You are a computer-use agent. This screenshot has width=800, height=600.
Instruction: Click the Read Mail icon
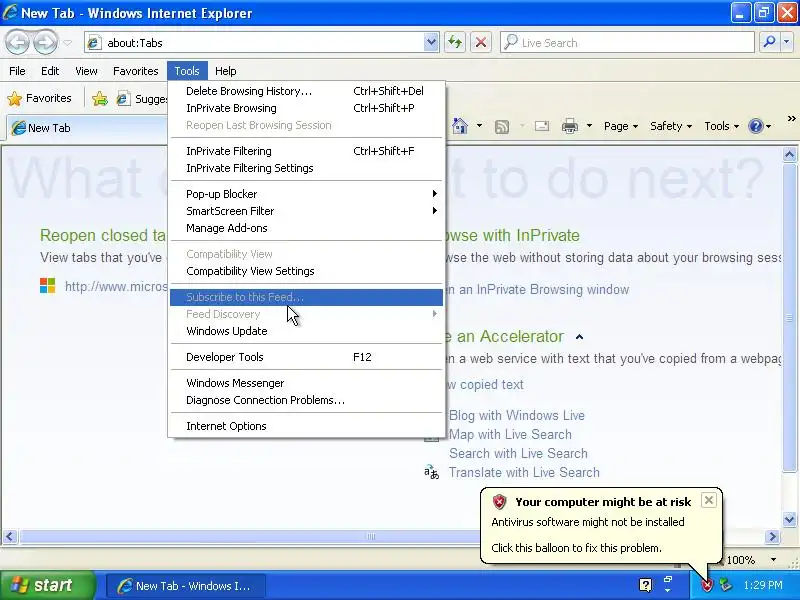pos(542,126)
